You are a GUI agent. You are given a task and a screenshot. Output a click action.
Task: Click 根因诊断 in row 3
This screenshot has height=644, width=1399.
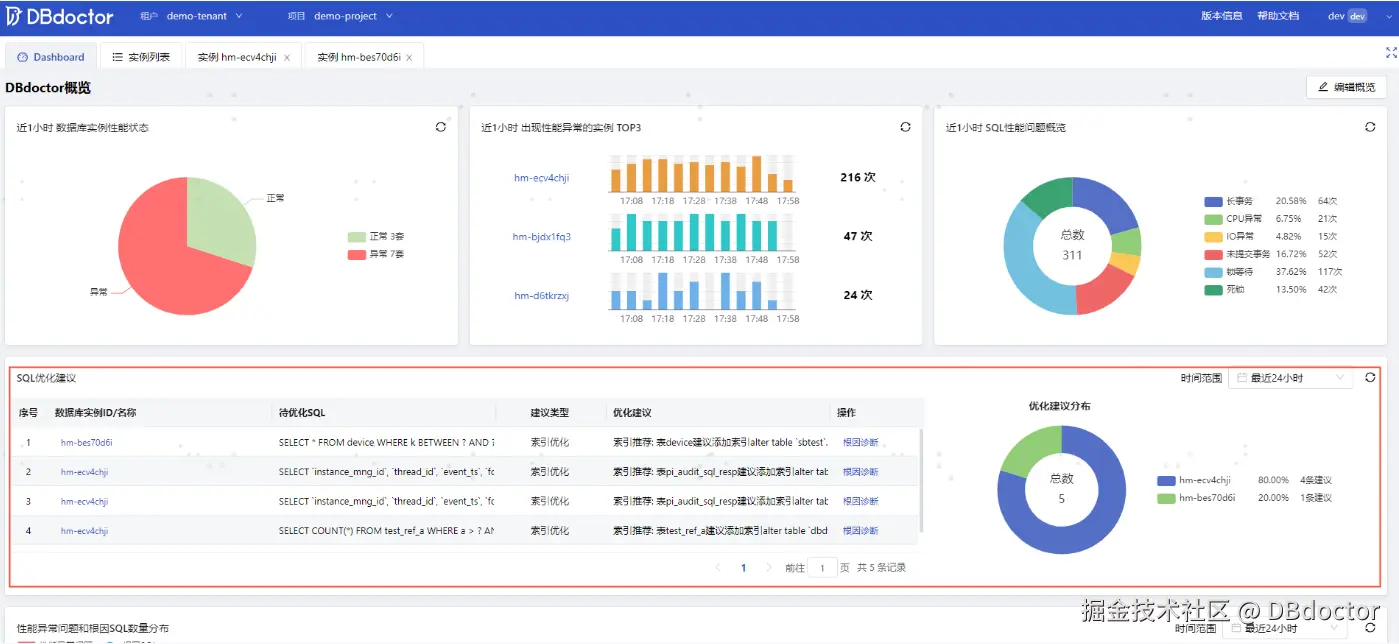tap(860, 501)
